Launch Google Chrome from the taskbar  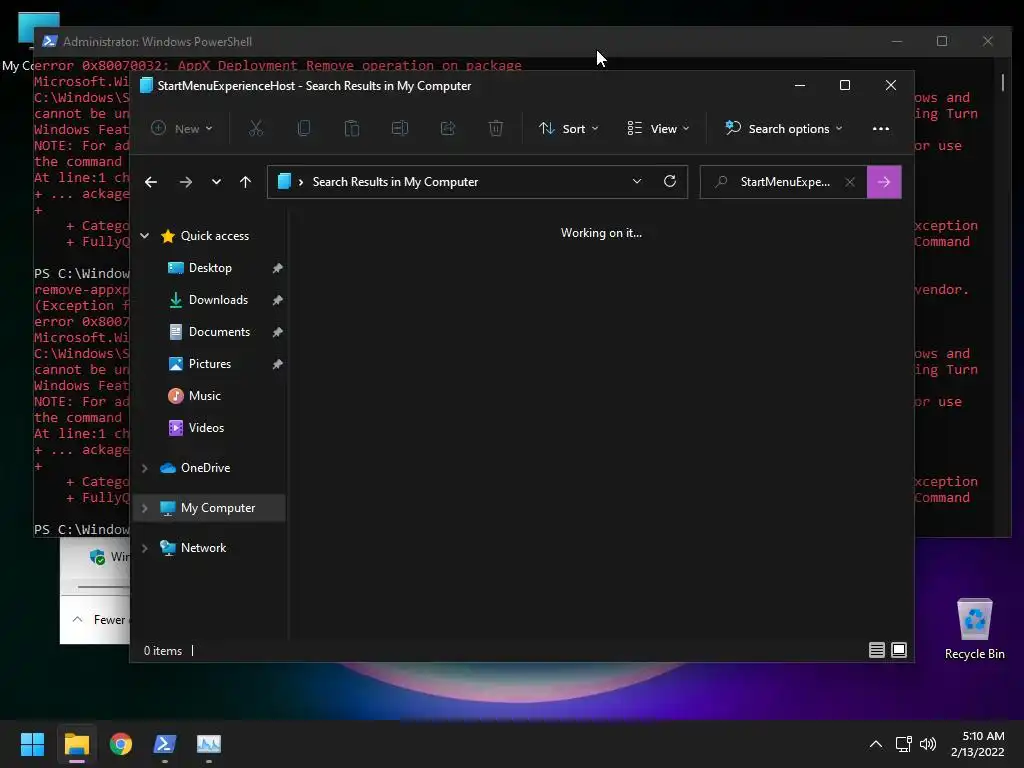[x=121, y=744]
